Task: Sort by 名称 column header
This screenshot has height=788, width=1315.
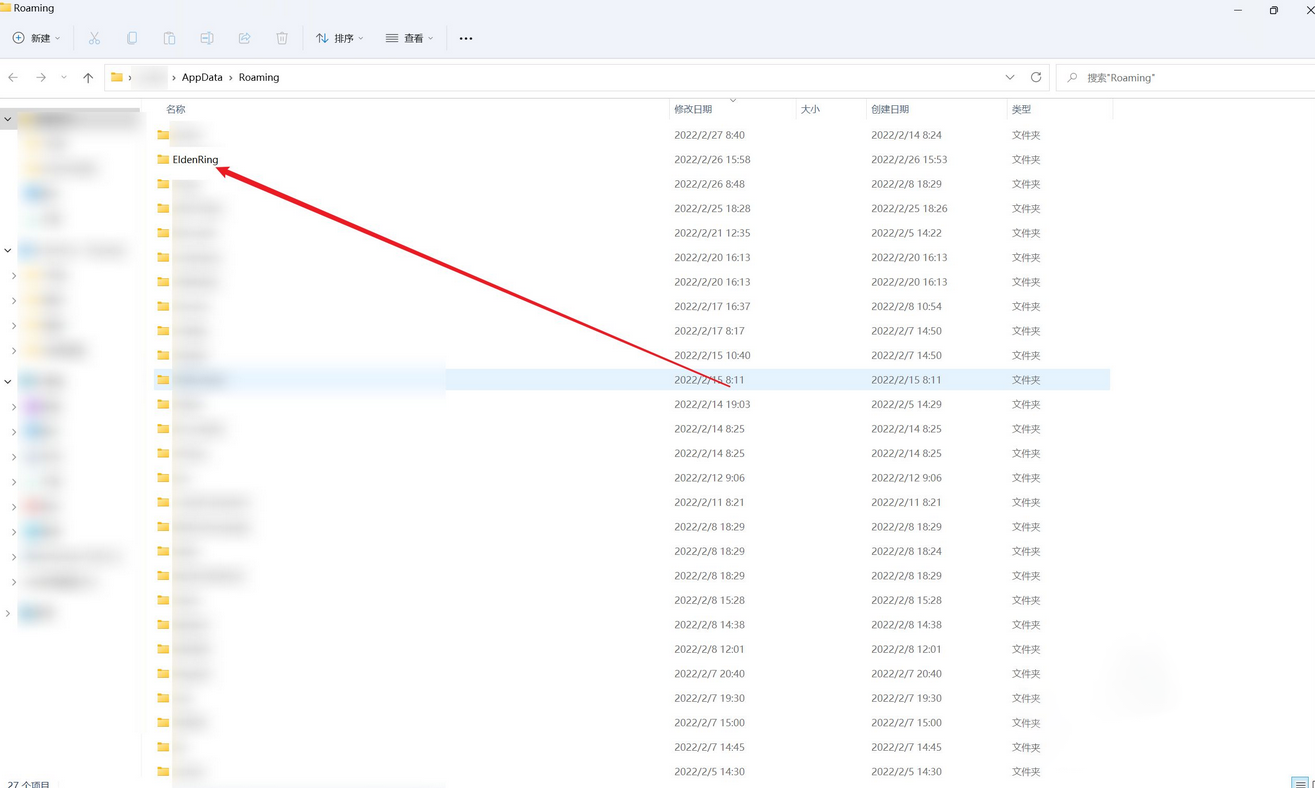Action: coord(176,109)
